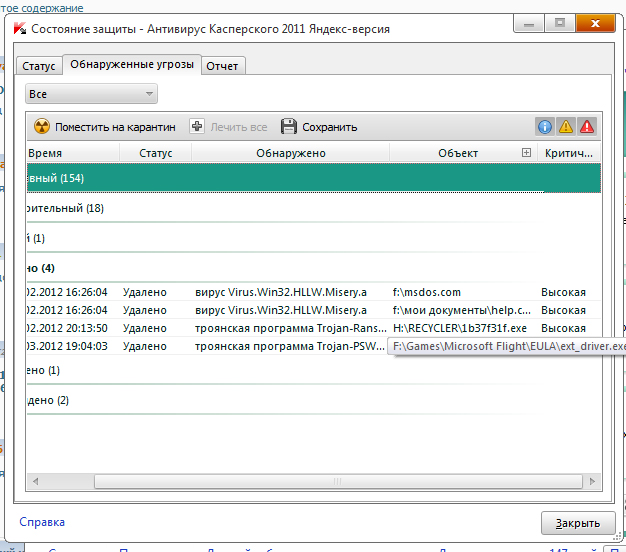Click the Закрыть button
Screen dimensions: 626x552
578,523
